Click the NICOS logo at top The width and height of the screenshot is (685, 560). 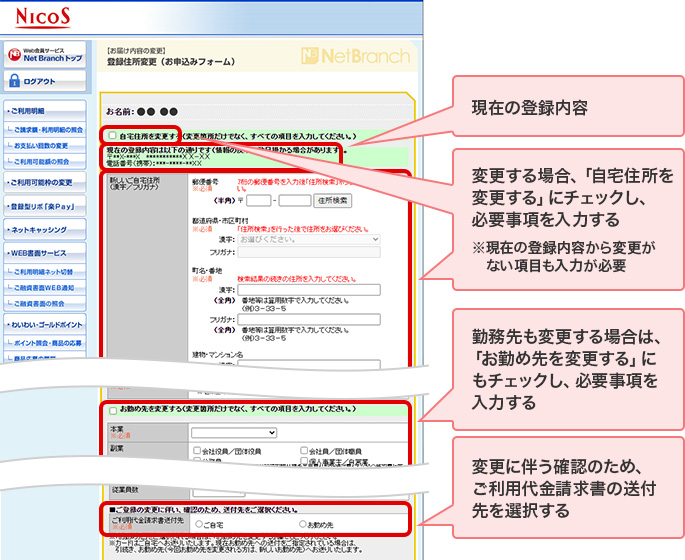pyautogui.click(x=43, y=17)
